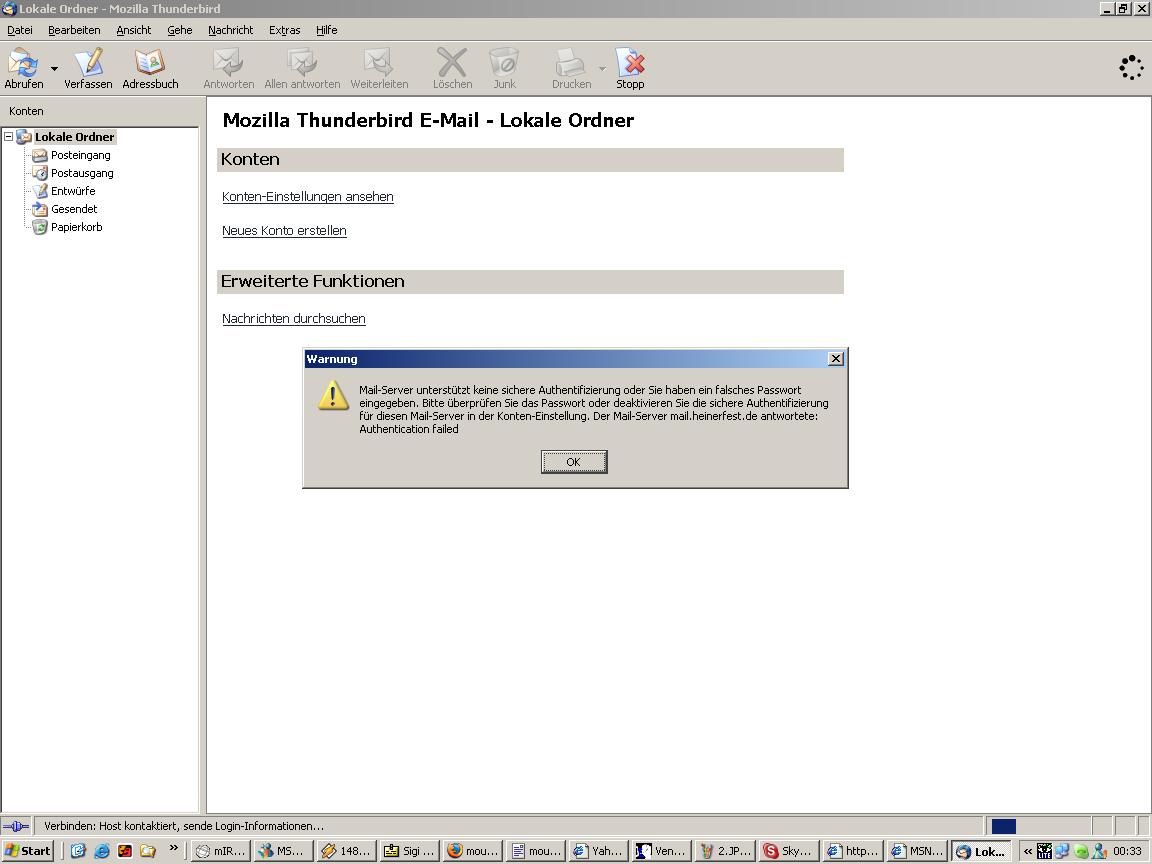The image size is (1152, 864).
Task: Click the Drucken print icon
Action: pos(571,68)
